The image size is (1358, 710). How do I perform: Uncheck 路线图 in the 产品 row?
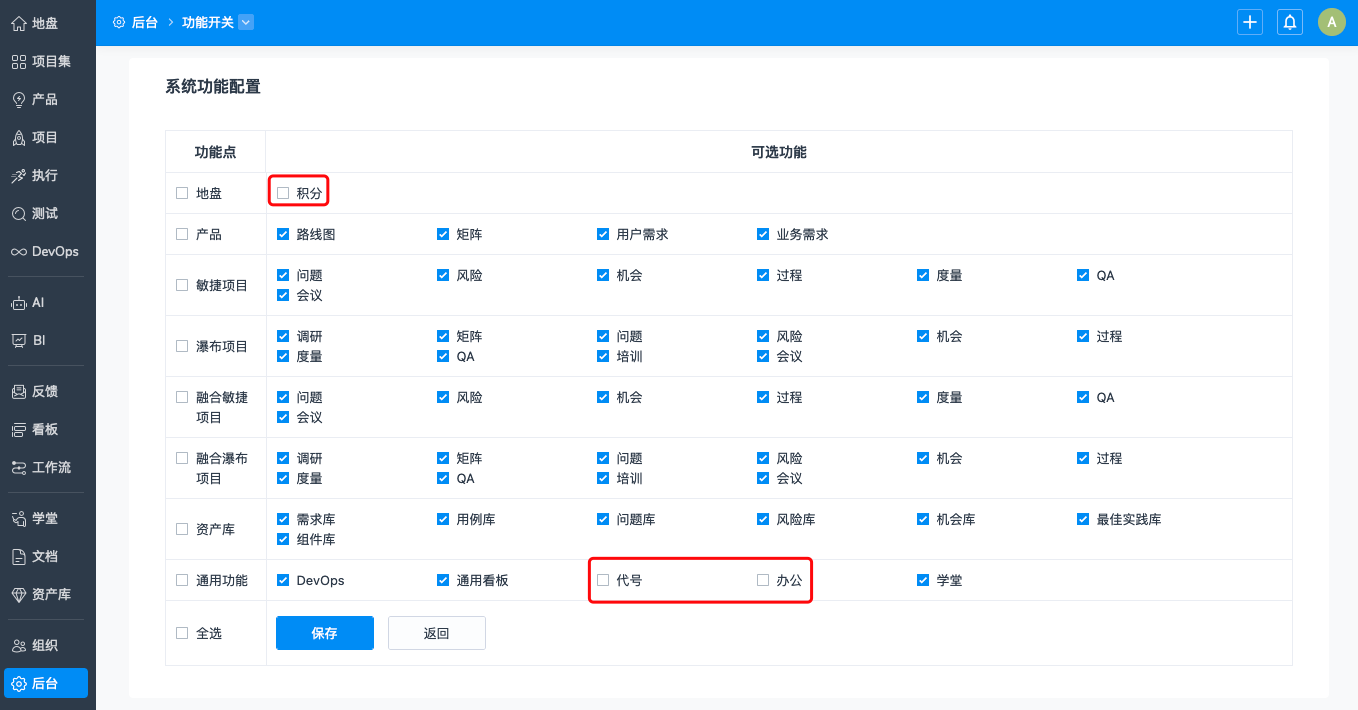click(283, 234)
